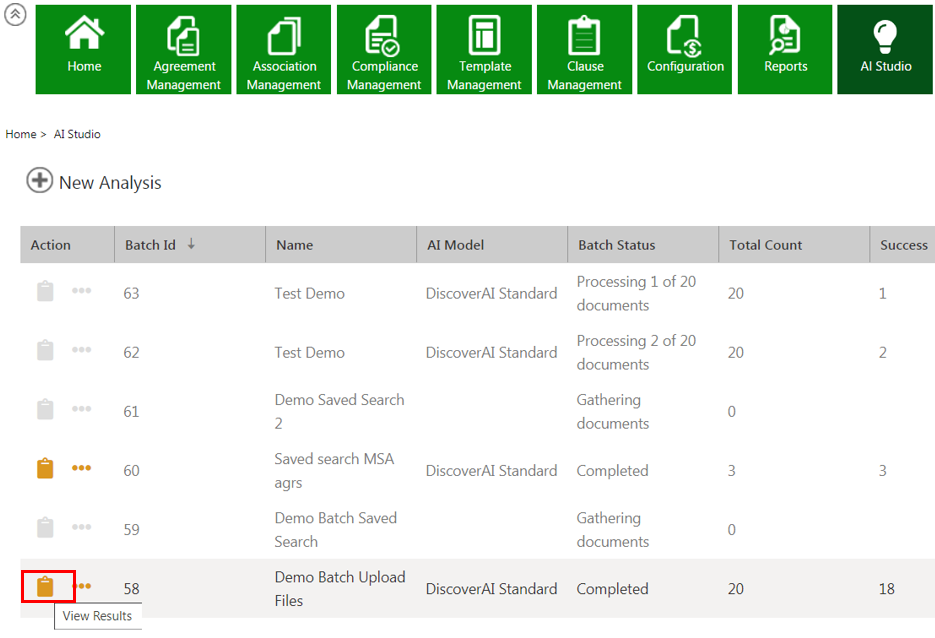Open Association Management module
This screenshot has height=638, width=935.
point(284,49)
